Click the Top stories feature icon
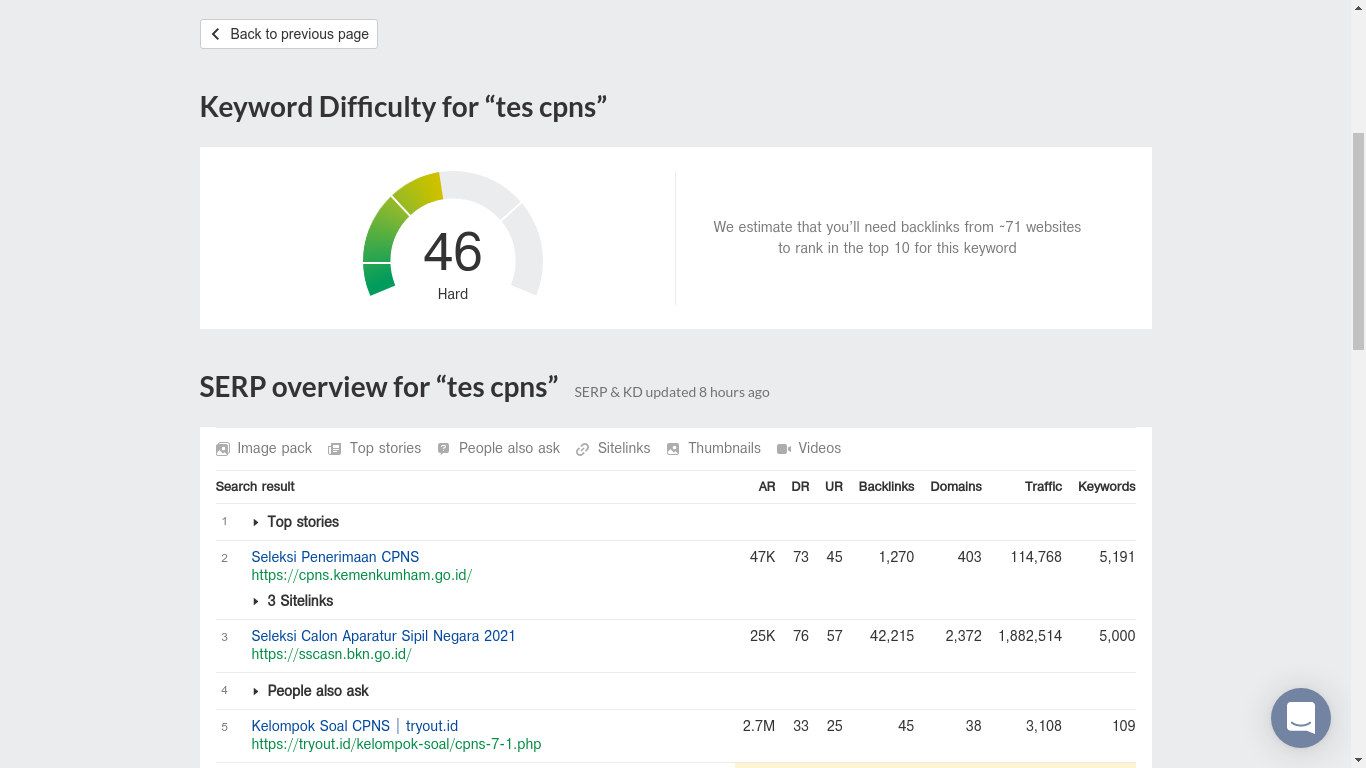The width and height of the screenshot is (1366, 768). [x=335, y=449]
